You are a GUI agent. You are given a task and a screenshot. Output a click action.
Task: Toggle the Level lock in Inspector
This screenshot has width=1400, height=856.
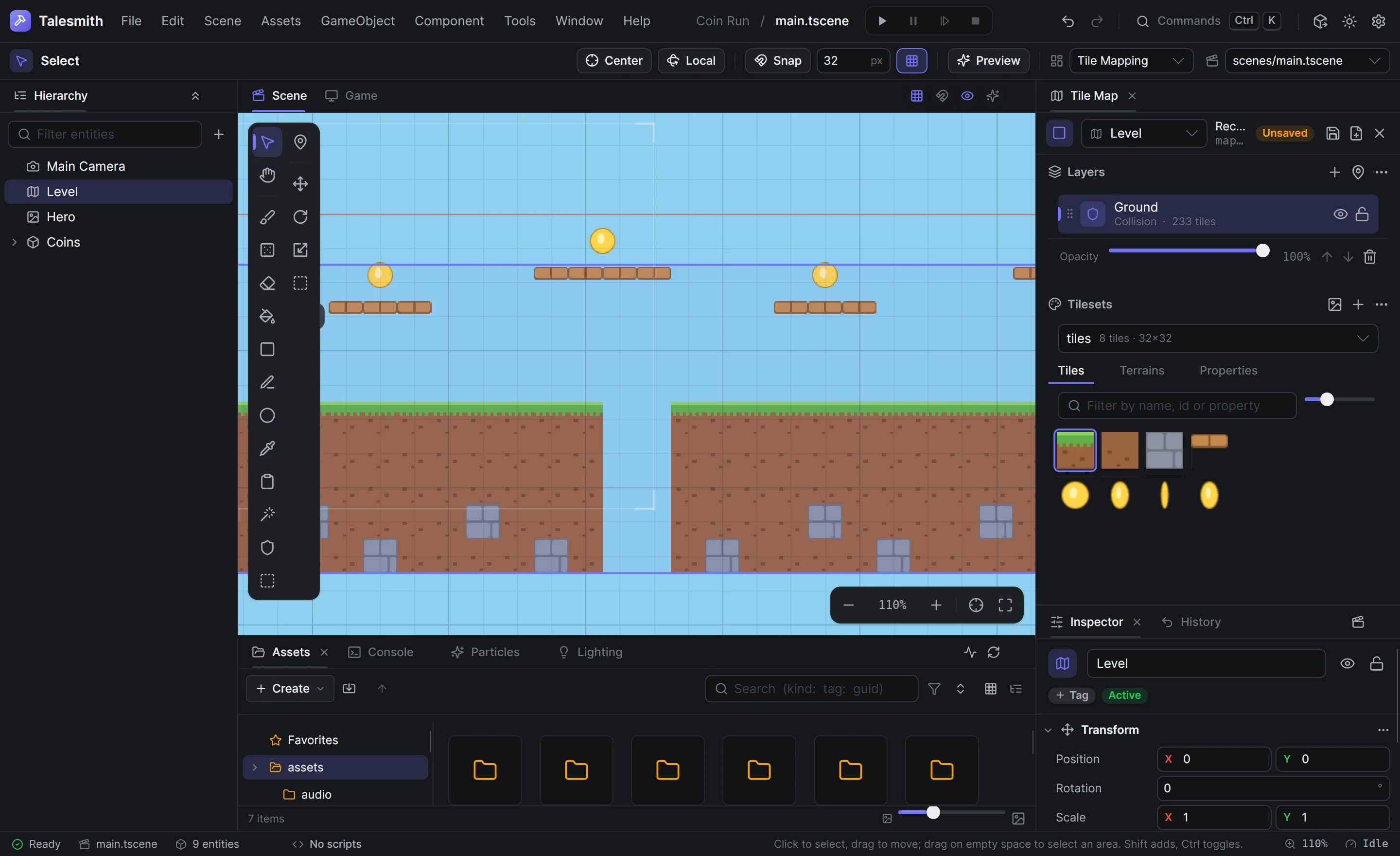point(1376,664)
